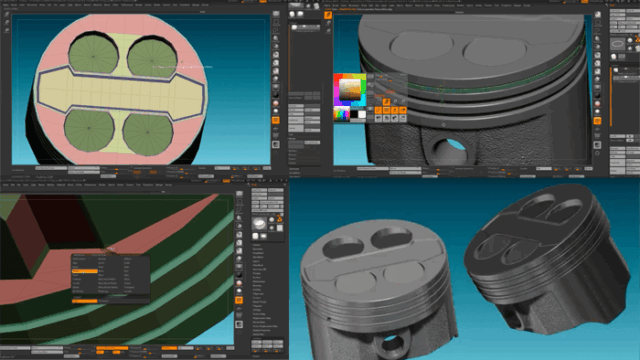Open the Preferences menu above the ring closeup viewport
The height and width of the screenshot is (360, 640).
click(x=90, y=185)
